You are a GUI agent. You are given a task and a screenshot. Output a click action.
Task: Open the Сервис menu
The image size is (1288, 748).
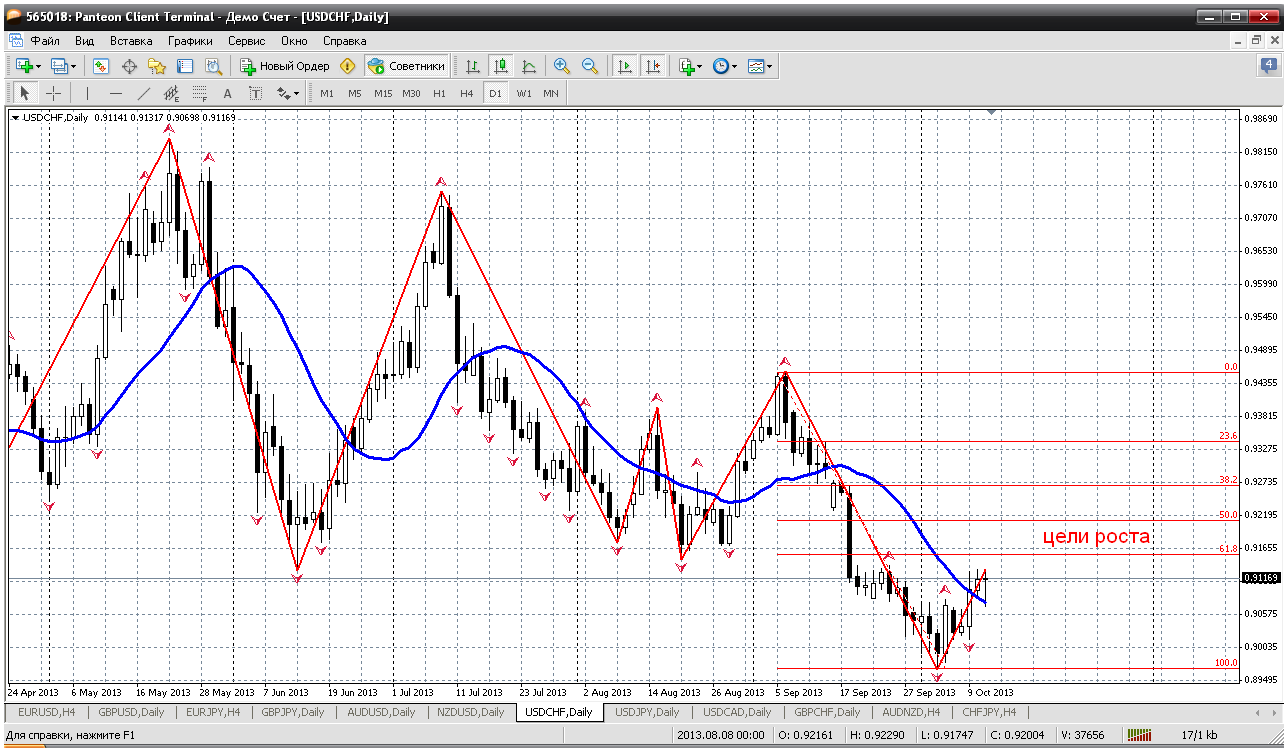pos(246,41)
